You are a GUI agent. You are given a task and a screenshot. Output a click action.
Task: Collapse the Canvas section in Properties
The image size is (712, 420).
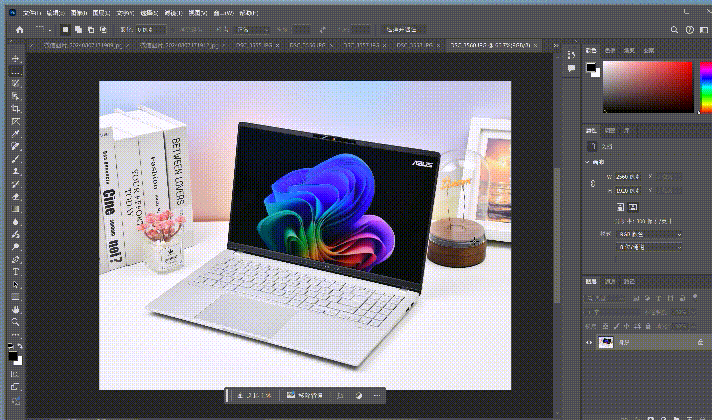(588, 162)
